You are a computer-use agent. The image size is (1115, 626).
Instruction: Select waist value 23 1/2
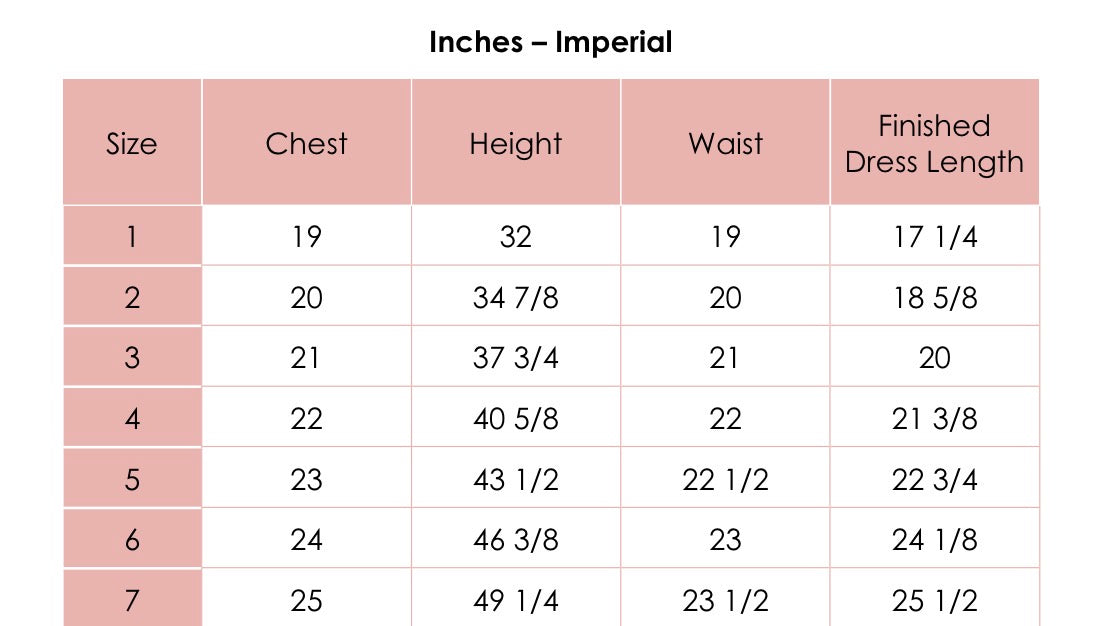[x=725, y=600]
